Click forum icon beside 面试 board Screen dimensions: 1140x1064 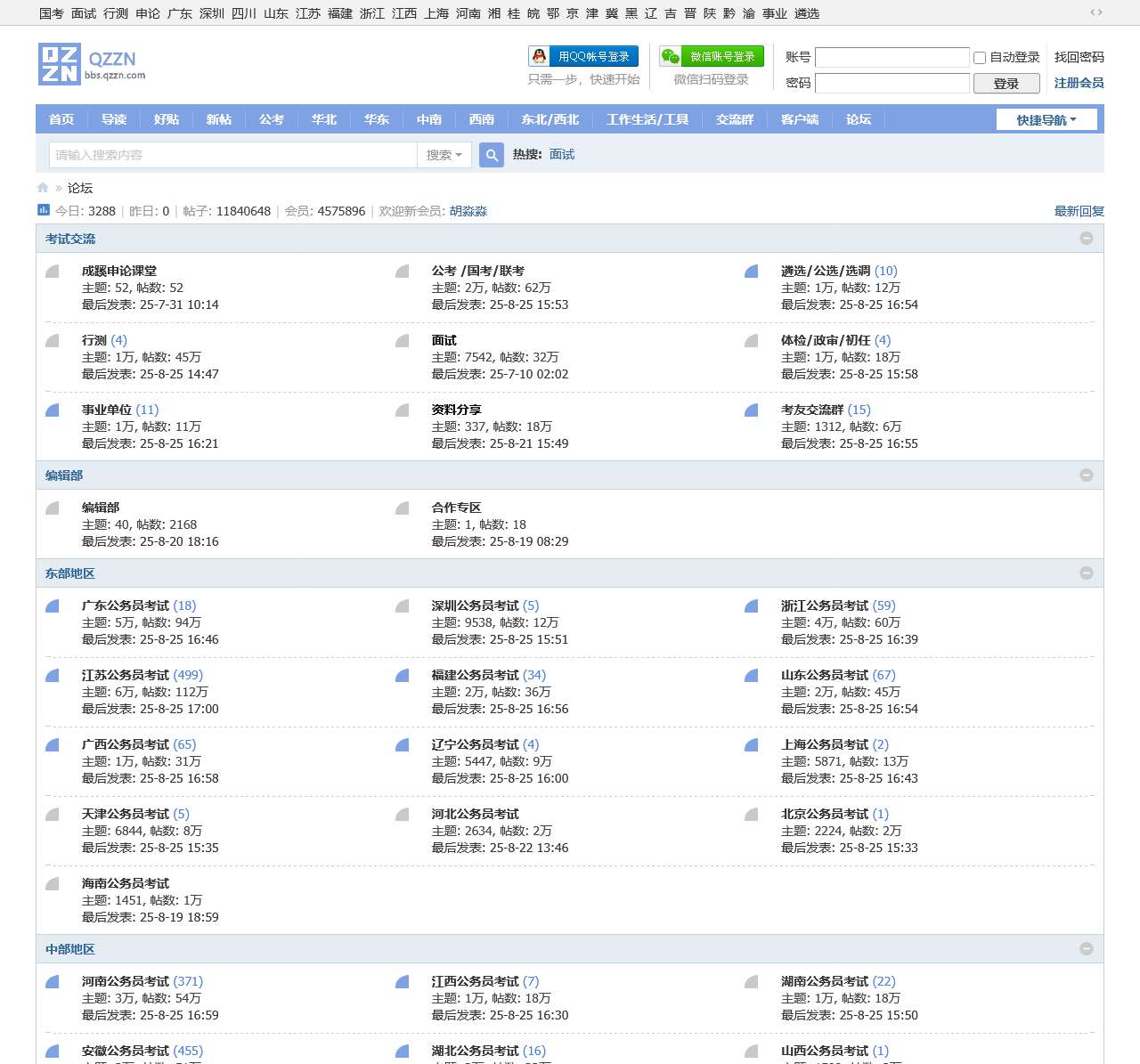click(x=403, y=341)
